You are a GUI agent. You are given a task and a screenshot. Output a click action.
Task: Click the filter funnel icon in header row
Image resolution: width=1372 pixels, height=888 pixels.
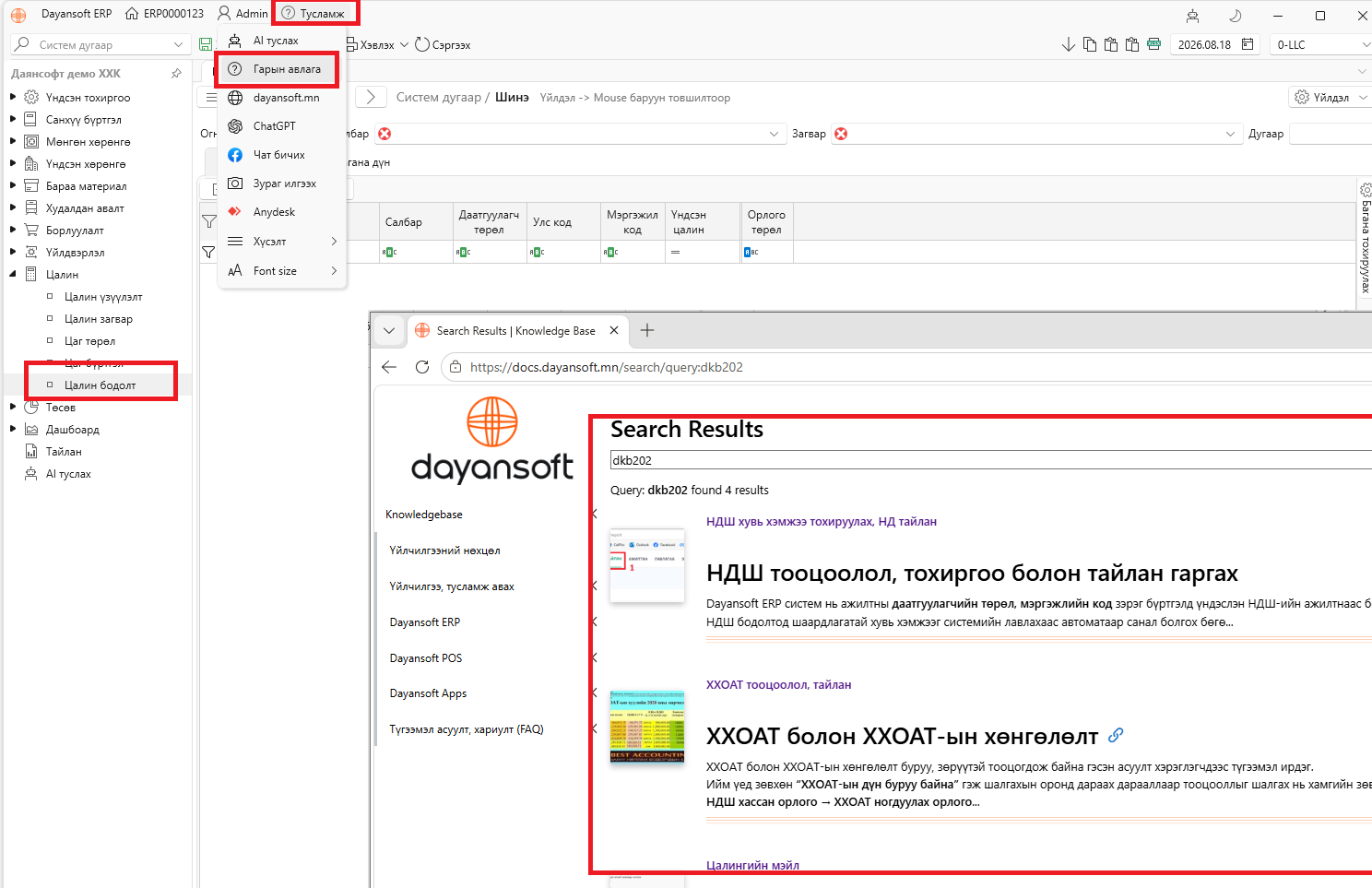(x=209, y=221)
